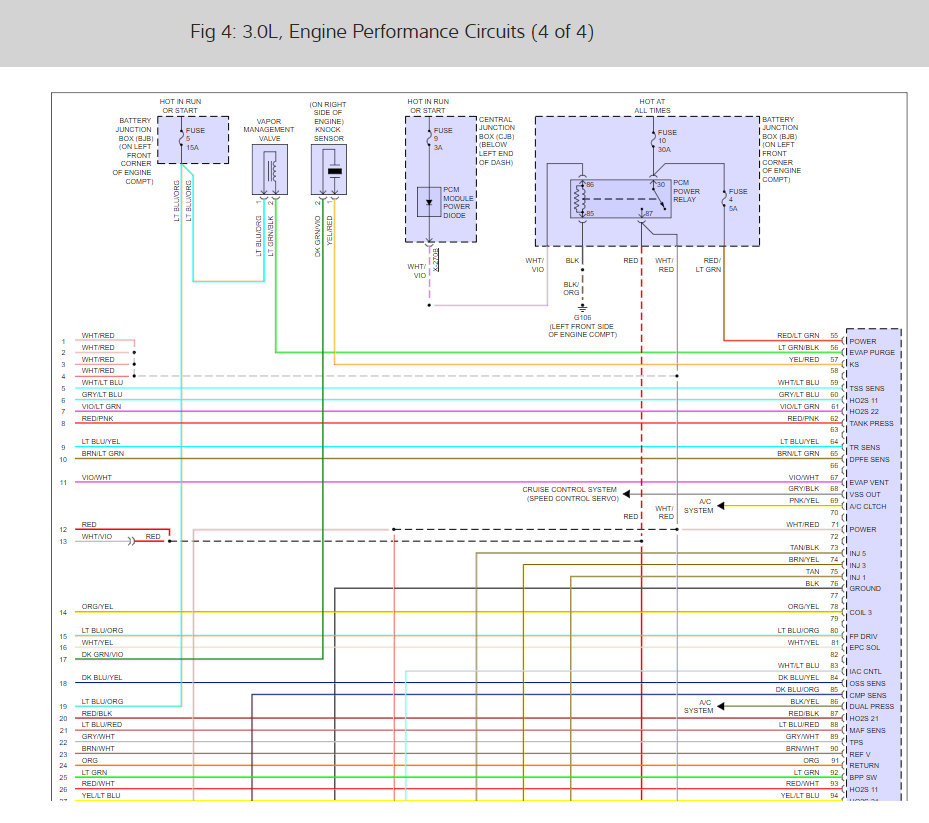
Task: Click the POWER pin 55 label
Action: coord(862,341)
